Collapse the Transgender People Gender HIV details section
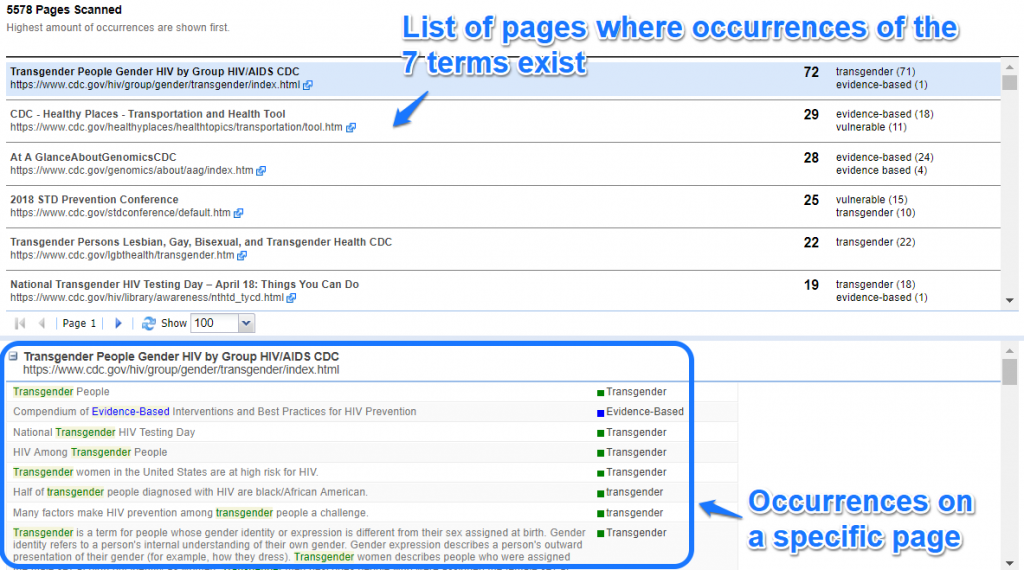 pyautogui.click(x=13, y=357)
